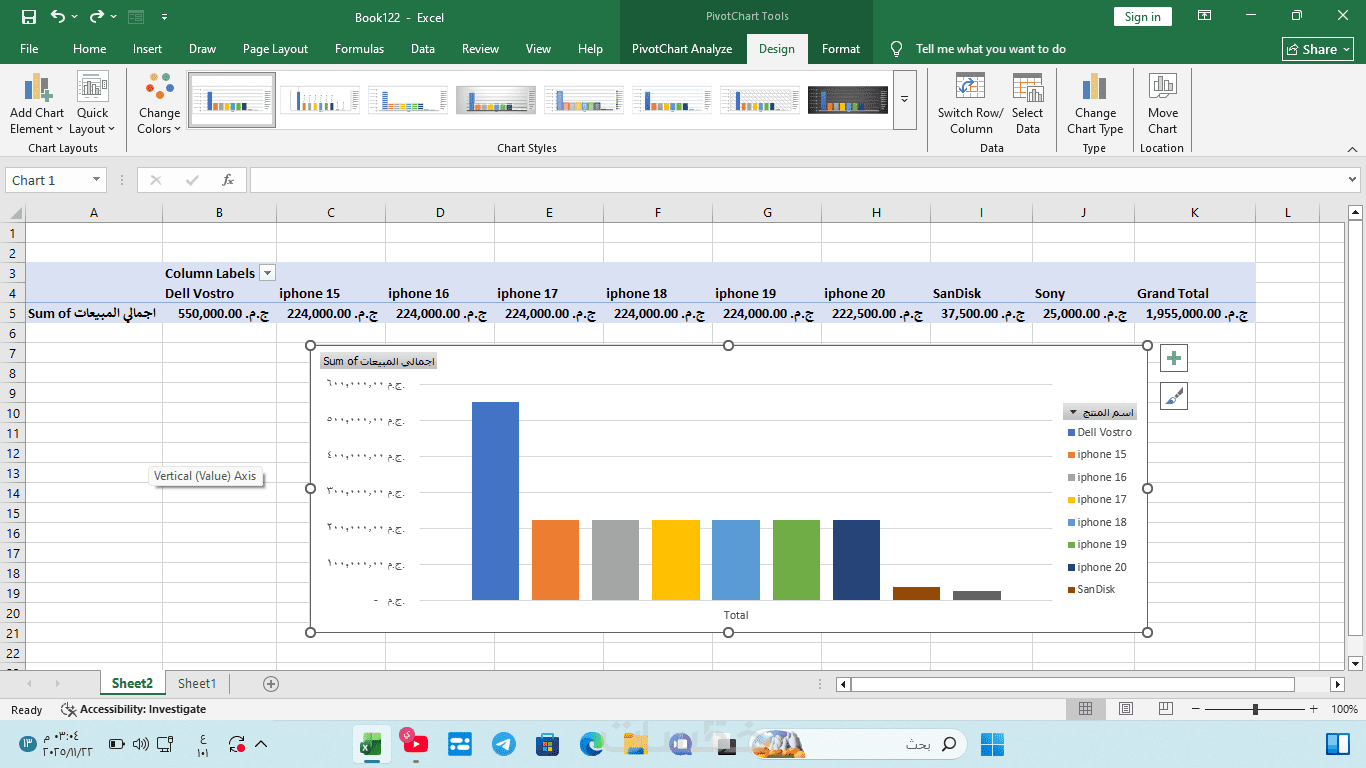
Task: Open Change Chart Type
Action: click(x=1095, y=102)
